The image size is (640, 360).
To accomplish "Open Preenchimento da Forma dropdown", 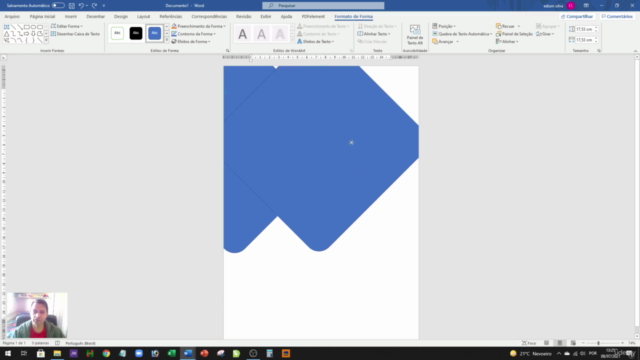I will [x=198, y=26].
